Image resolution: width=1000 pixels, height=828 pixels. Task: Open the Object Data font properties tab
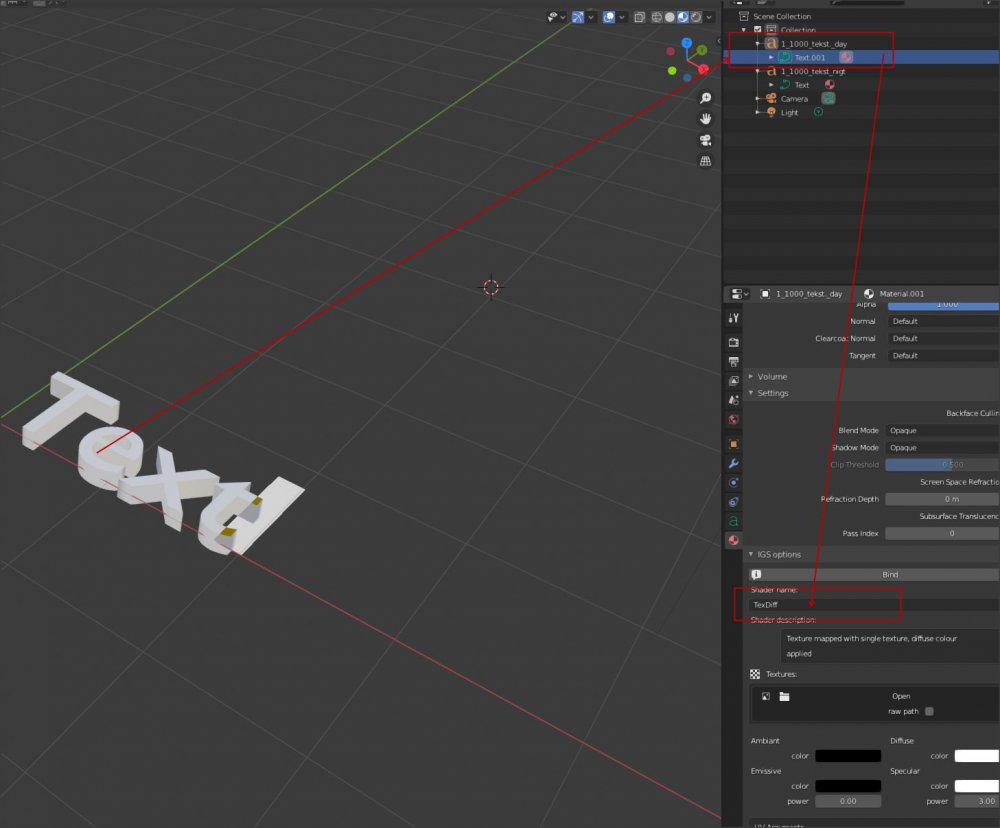pyautogui.click(x=734, y=521)
